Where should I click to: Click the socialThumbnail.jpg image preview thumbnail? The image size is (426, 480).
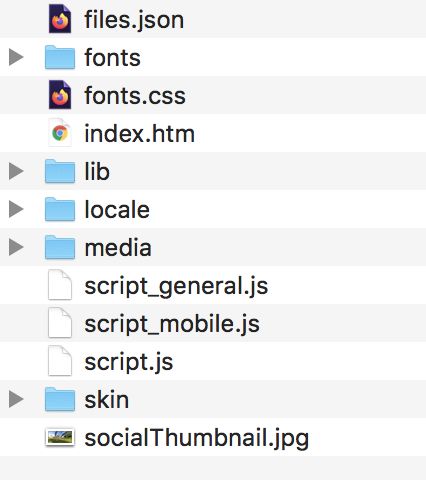tap(60, 437)
